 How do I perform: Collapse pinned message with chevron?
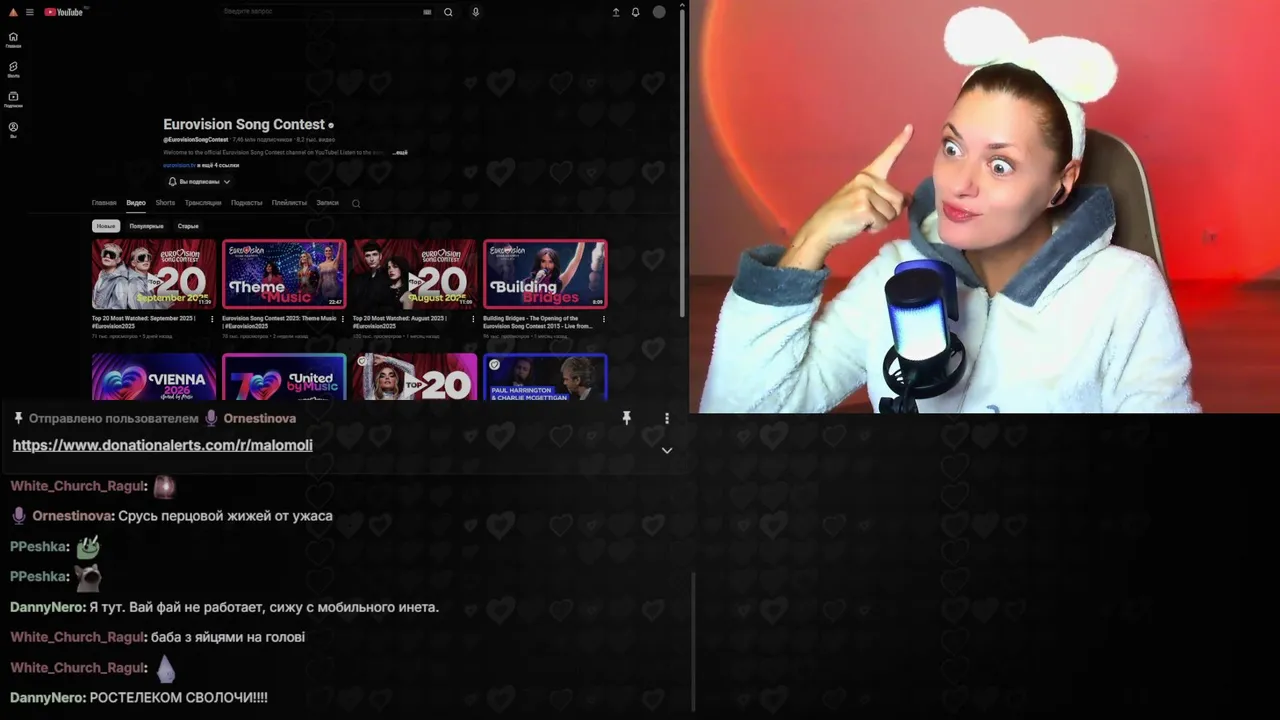(667, 450)
